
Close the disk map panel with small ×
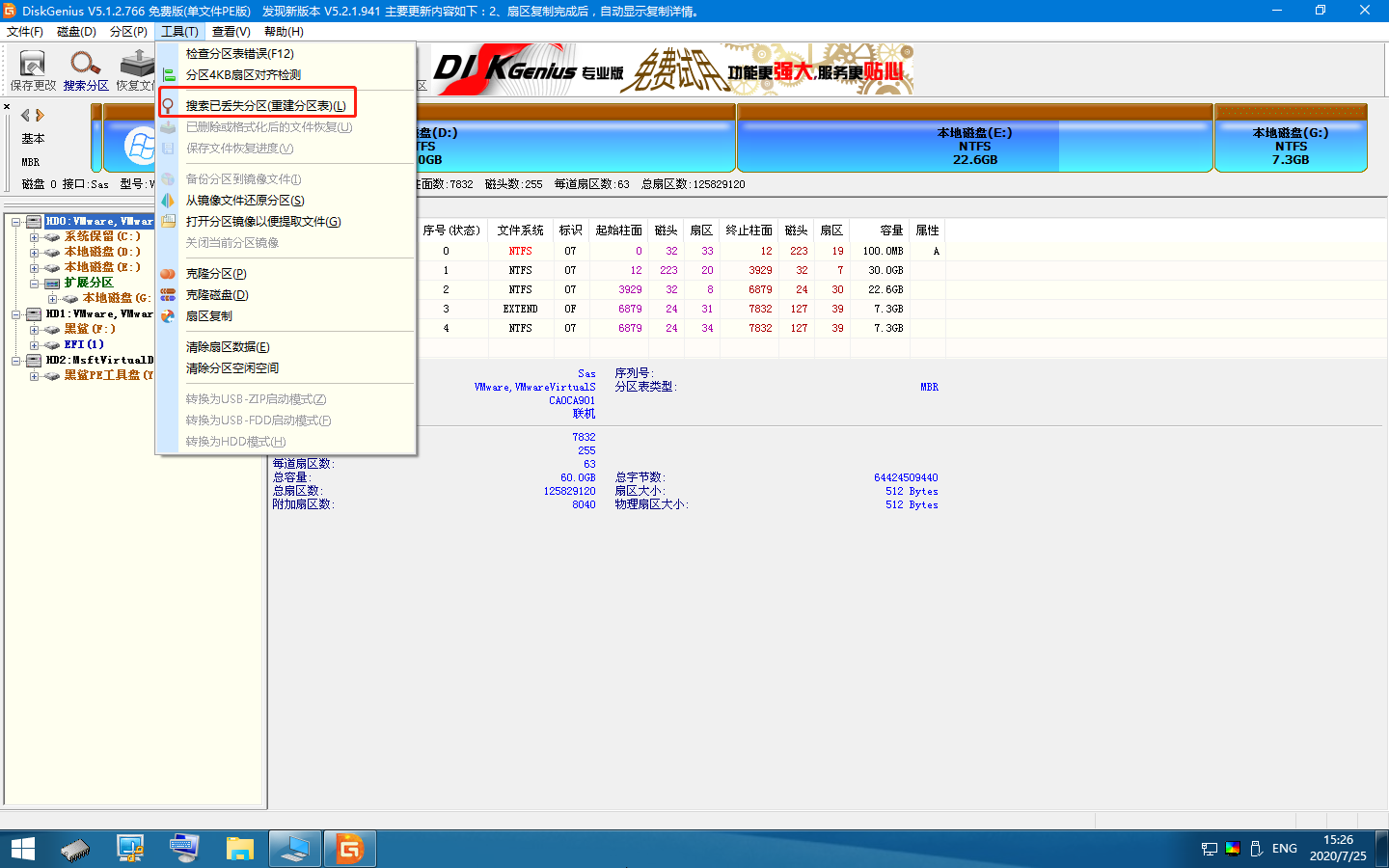tap(7, 107)
